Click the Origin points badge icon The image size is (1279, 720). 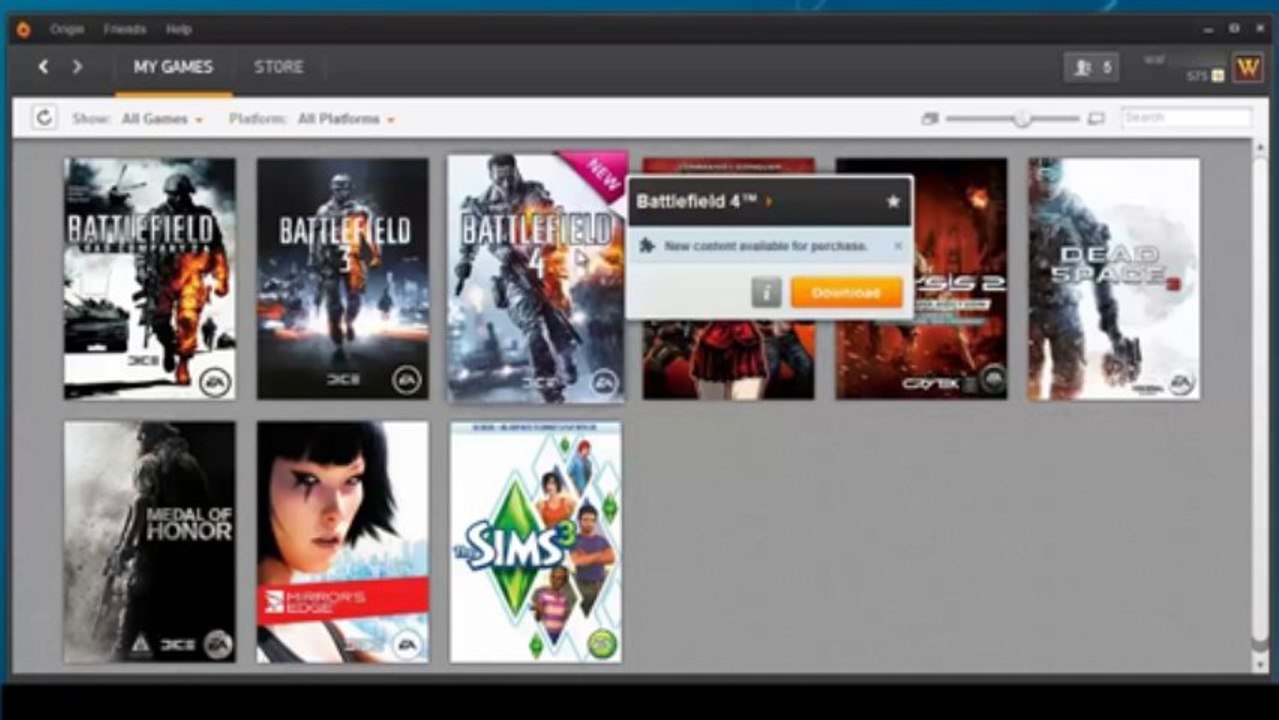pyautogui.click(x=1218, y=76)
